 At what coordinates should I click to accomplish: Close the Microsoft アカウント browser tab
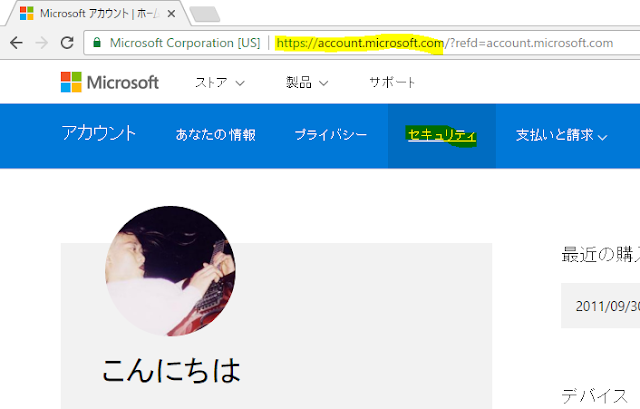click(x=171, y=14)
